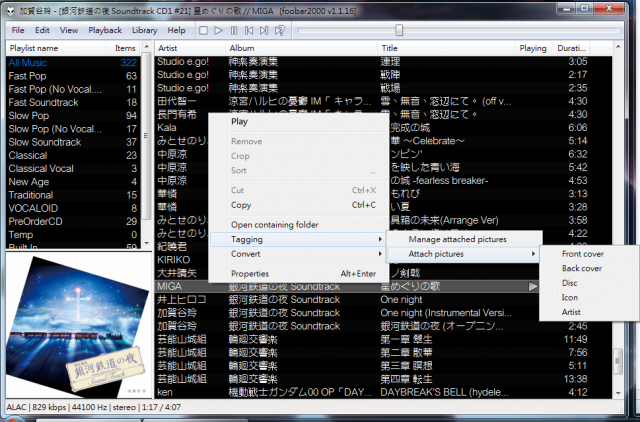This screenshot has width=640, height=422.
Task: Pause the current track
Action: pyautogui.click(x=234, y=31)
